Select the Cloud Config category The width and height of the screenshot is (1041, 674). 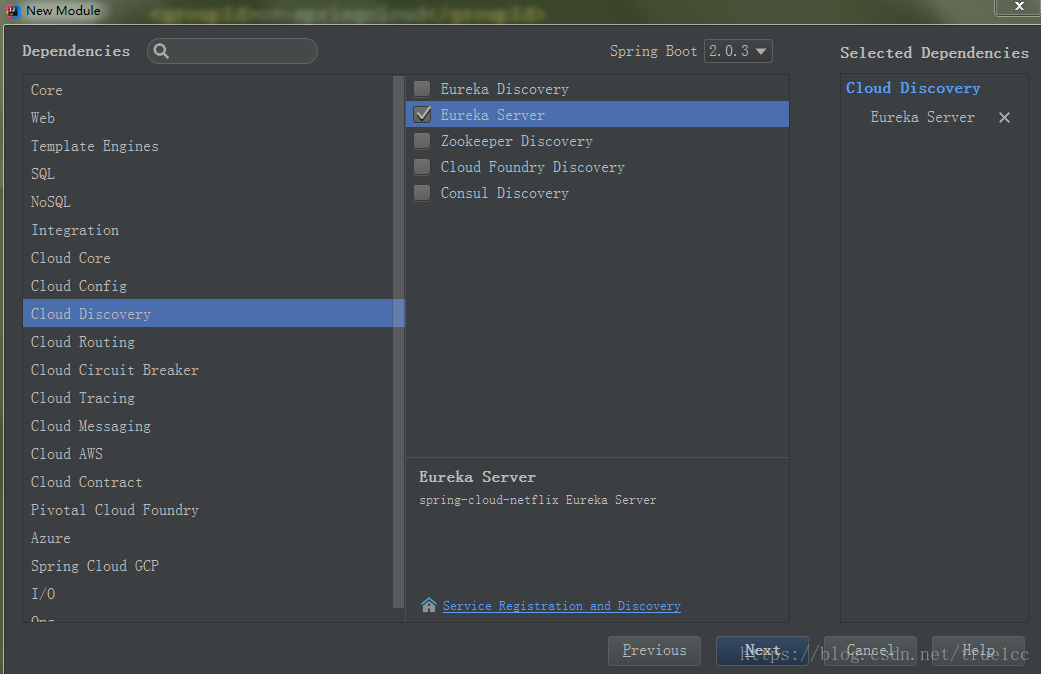click(208, 286)
